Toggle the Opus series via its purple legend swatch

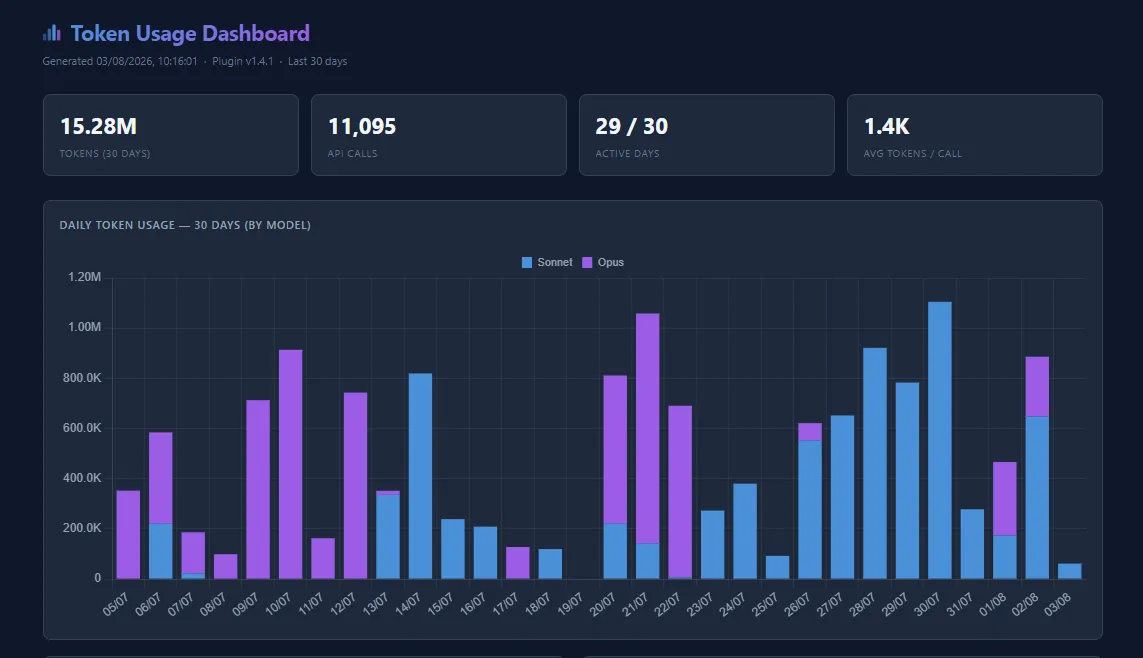[x=588, y=262]
